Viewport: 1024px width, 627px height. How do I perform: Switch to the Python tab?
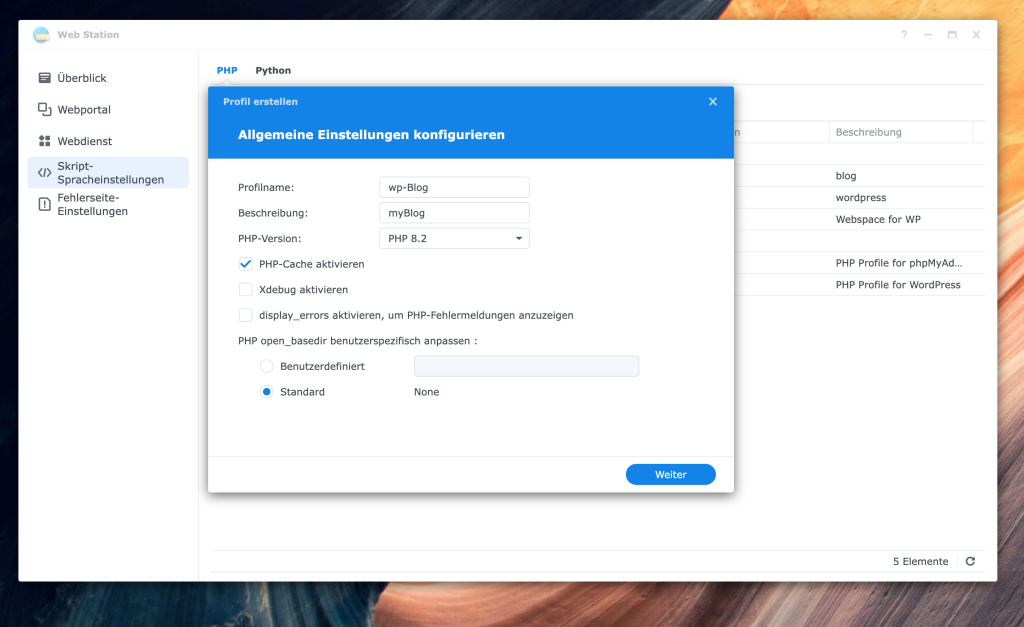273,71
